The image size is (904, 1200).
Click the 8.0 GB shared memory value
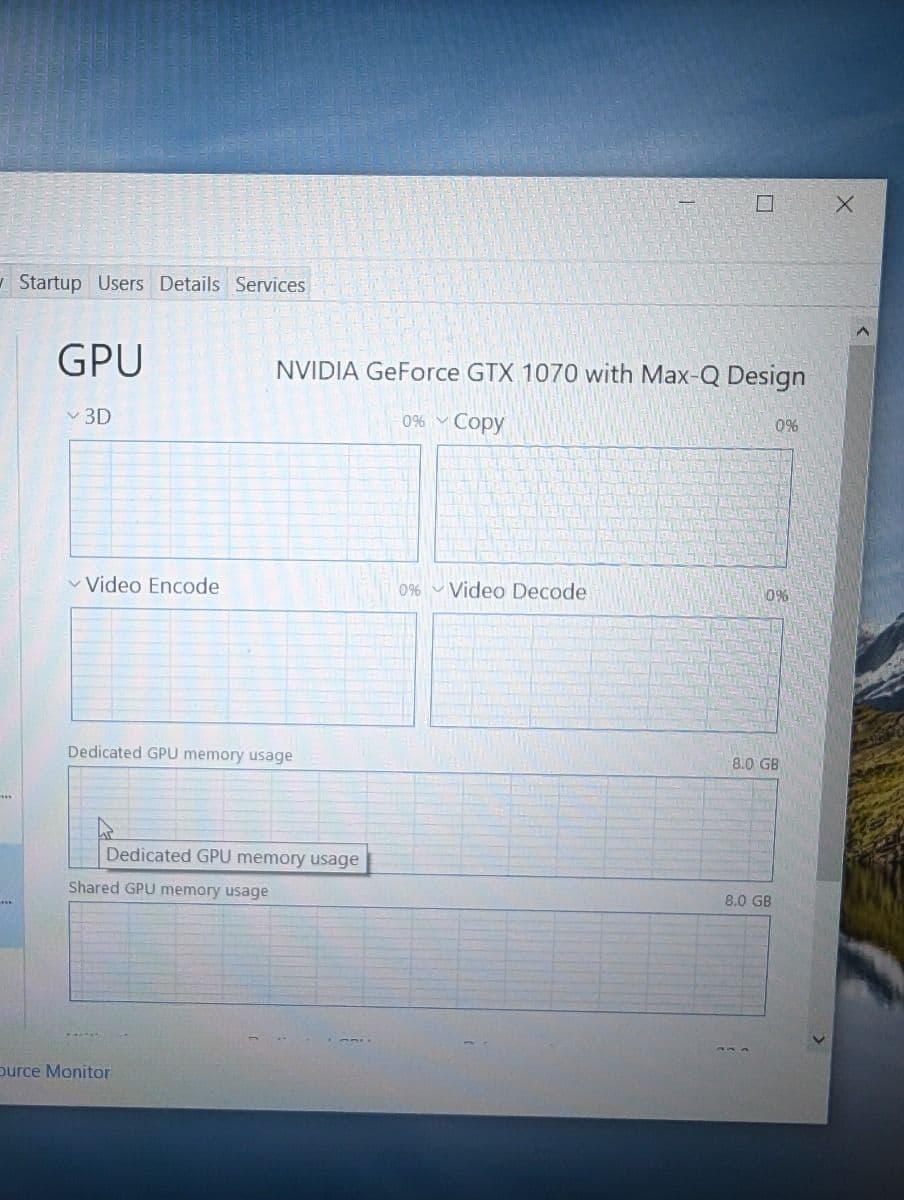click(748, 900)
